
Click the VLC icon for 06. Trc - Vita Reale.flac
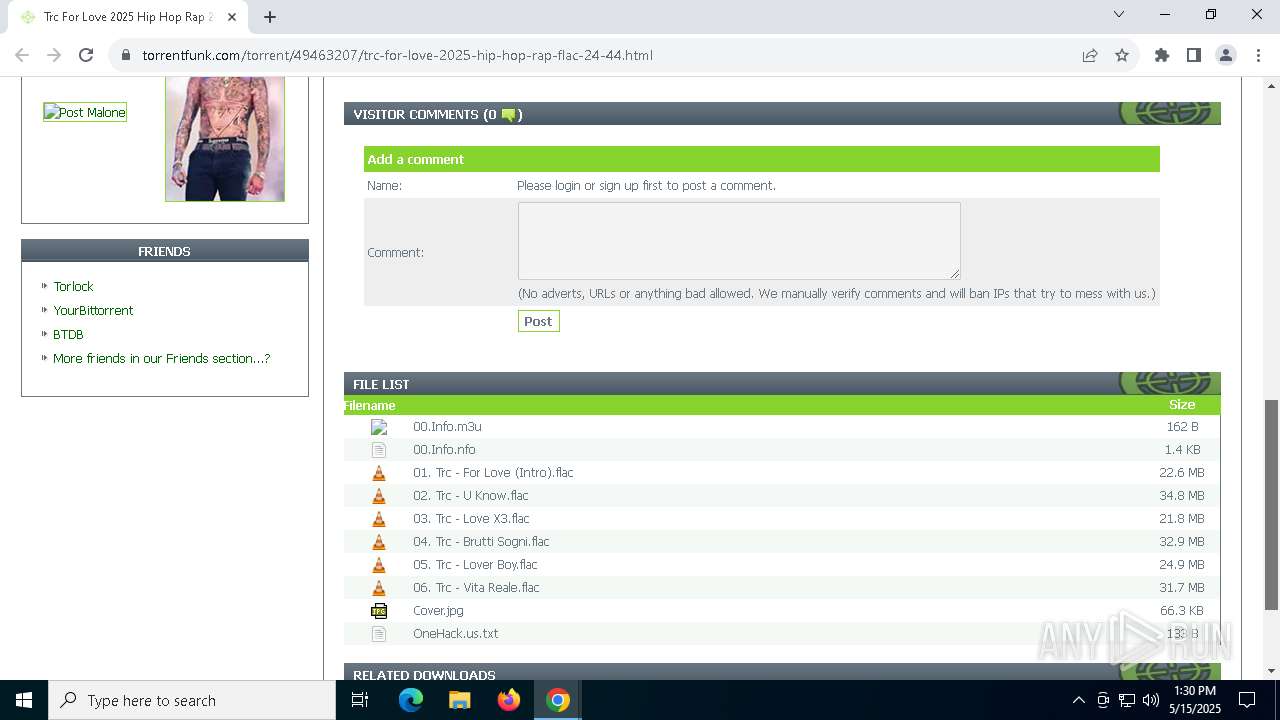click(379, 588)
